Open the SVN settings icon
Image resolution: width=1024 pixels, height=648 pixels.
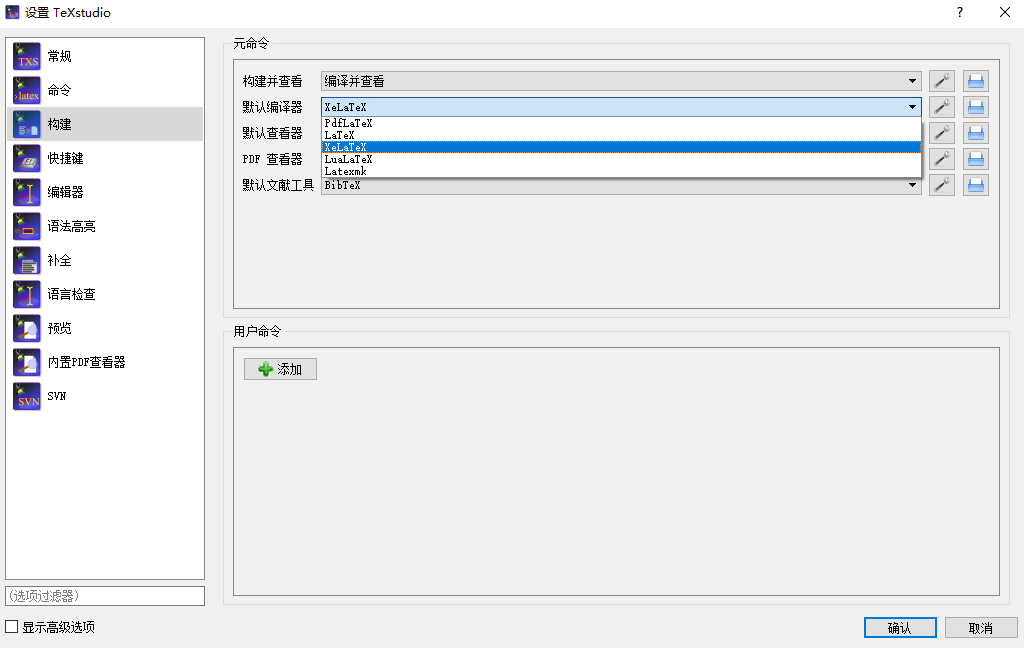27,396
